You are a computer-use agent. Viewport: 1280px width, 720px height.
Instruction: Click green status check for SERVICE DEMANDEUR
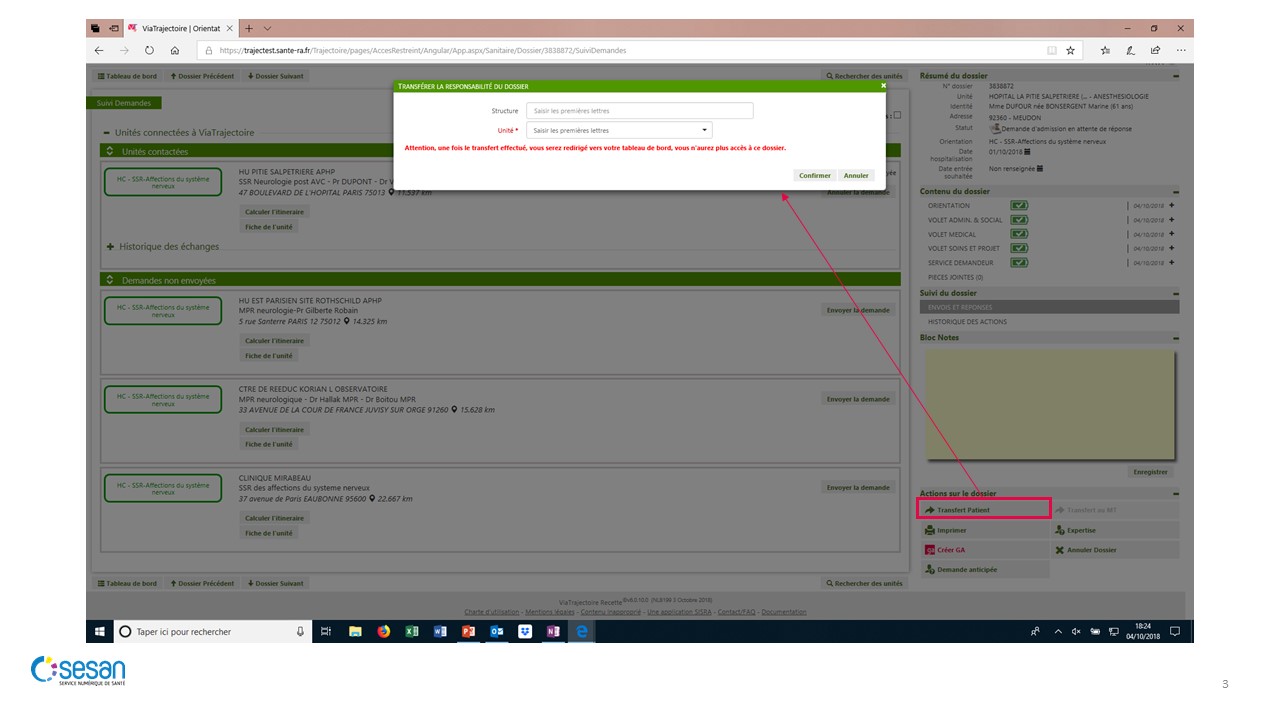[x=1018, y=263]
